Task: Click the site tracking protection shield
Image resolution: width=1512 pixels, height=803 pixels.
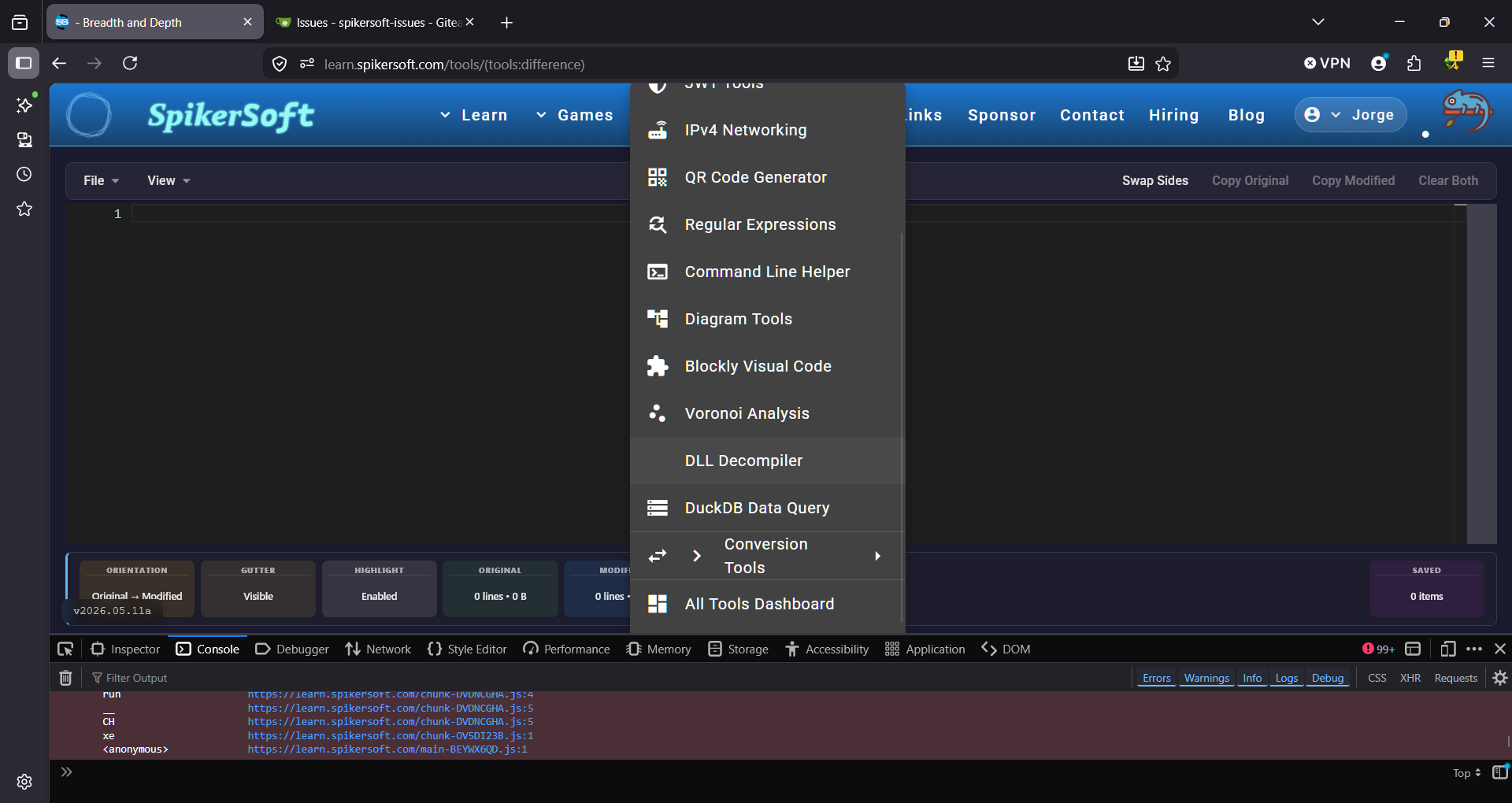Action: pos(280,64)
